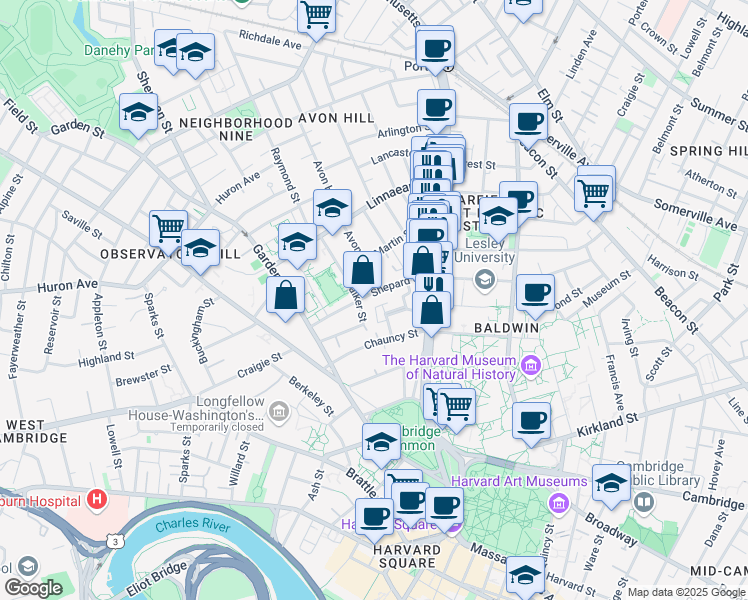Click the graduation cap marker near Linnaean St
The width and height of the screenshot is (748, 600).
(x=332, y=211)
